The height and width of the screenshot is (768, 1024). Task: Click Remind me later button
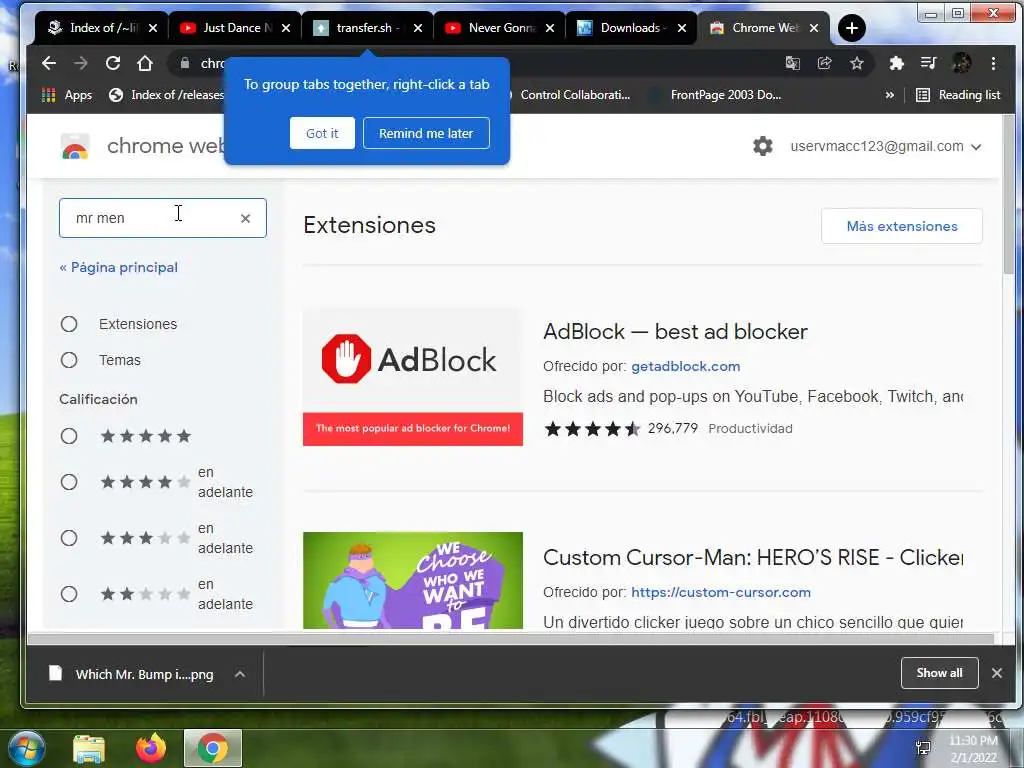426,133
